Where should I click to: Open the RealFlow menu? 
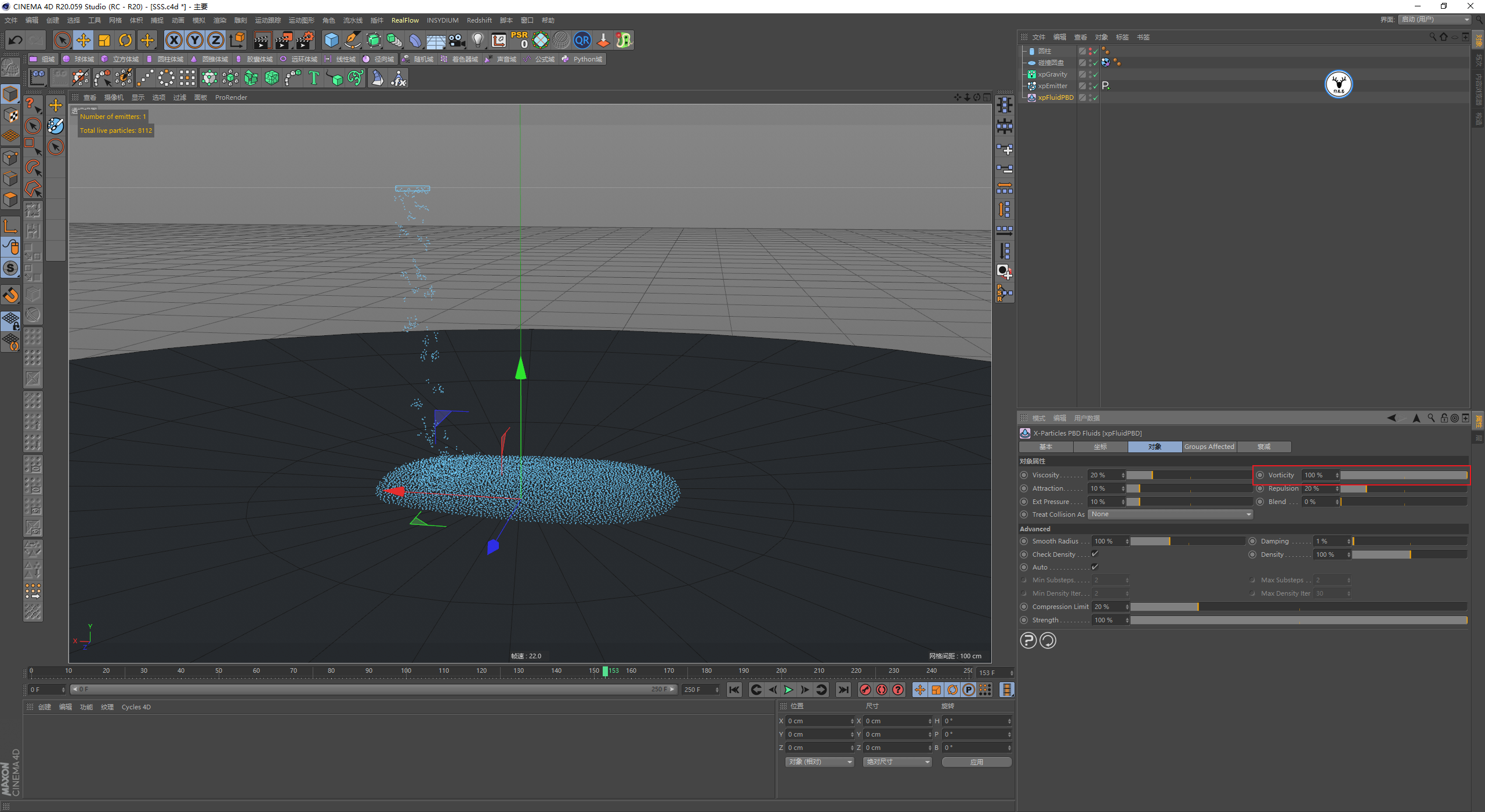[x=405, y=20]
